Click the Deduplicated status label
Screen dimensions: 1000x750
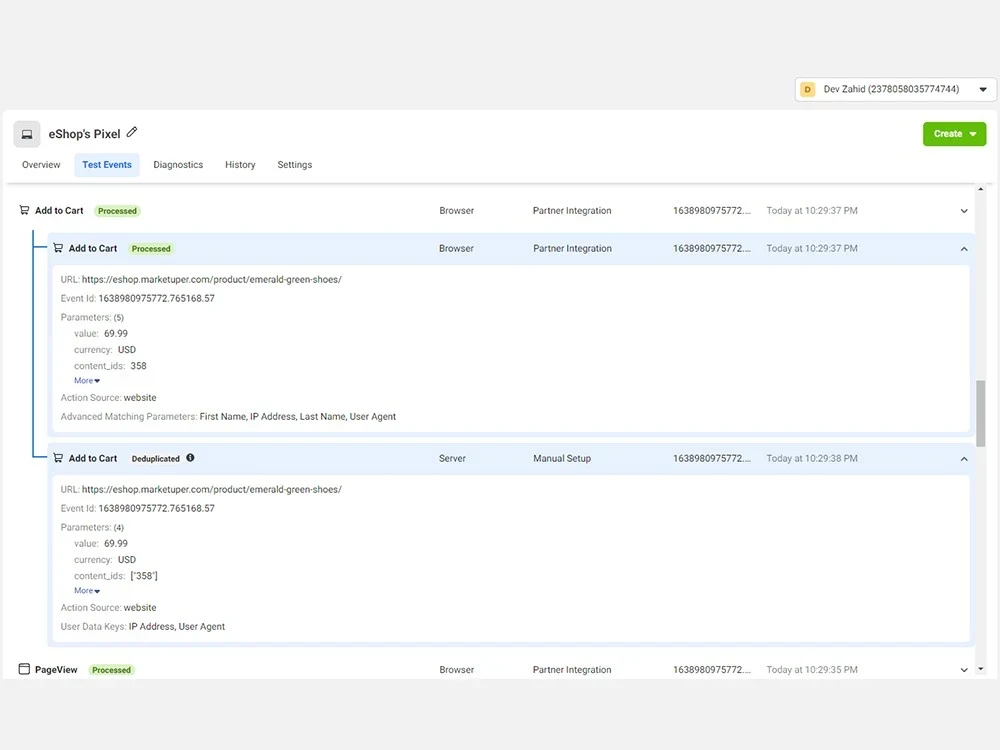pos(156,459)
